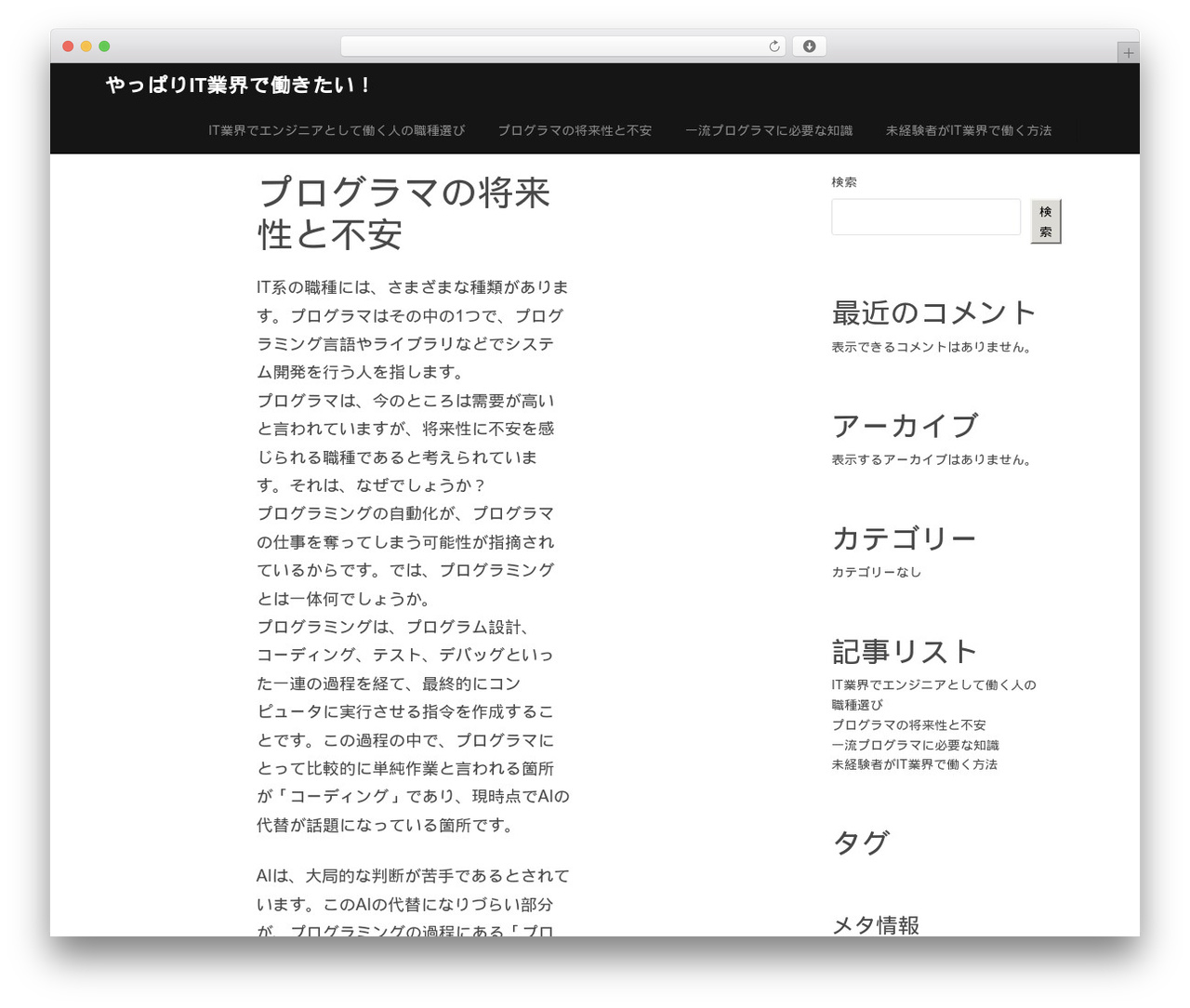1190x1008 pixels.
Task: Open menu item 未経験者がIT業界で働く方法
Action: (x=969, y=131)
